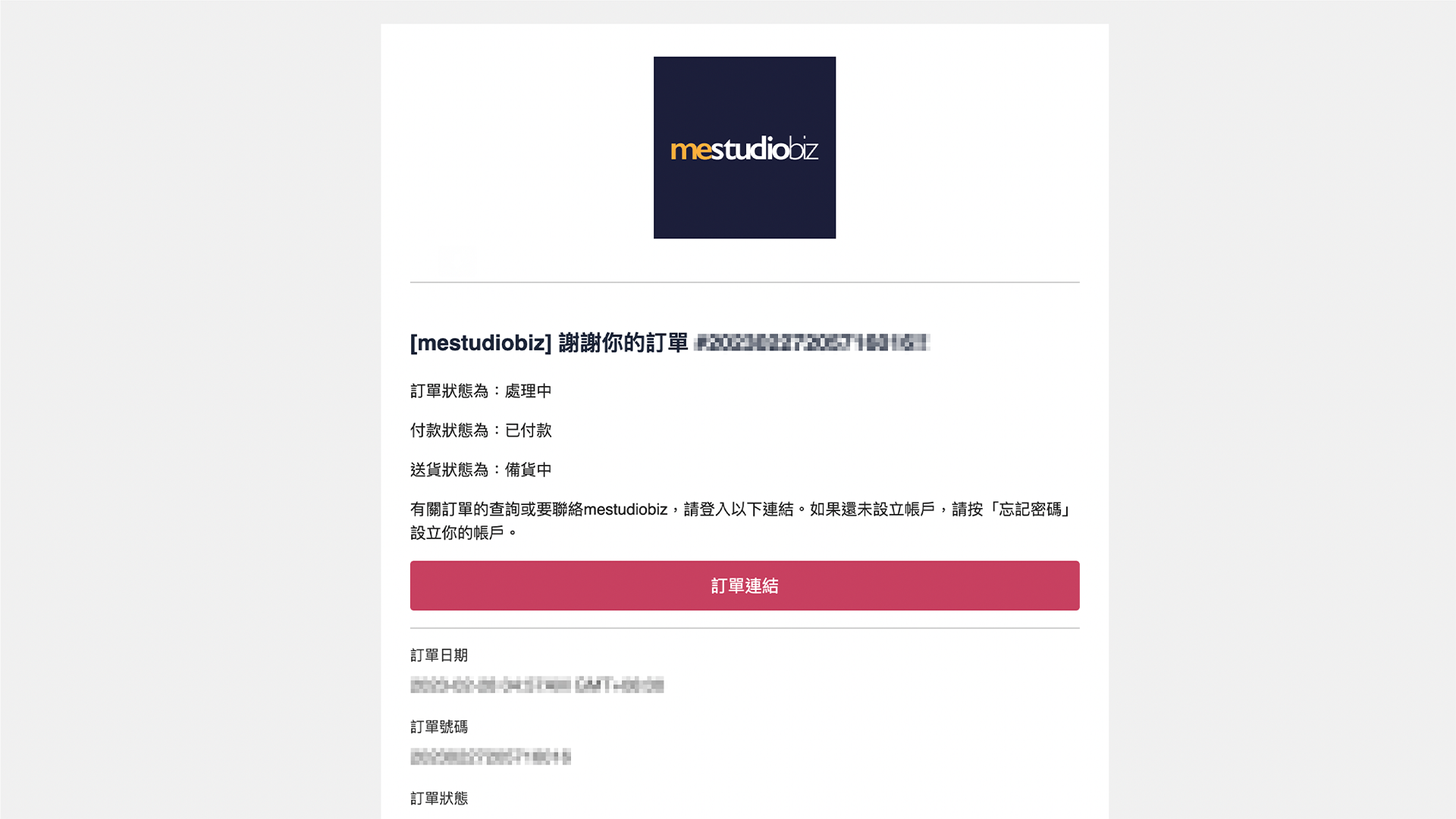Image resolution: width=1456 pixels, height=819 pixels.
Task: Click the blurred order date value
Action: pyautogui.click(x=537, y=686)
